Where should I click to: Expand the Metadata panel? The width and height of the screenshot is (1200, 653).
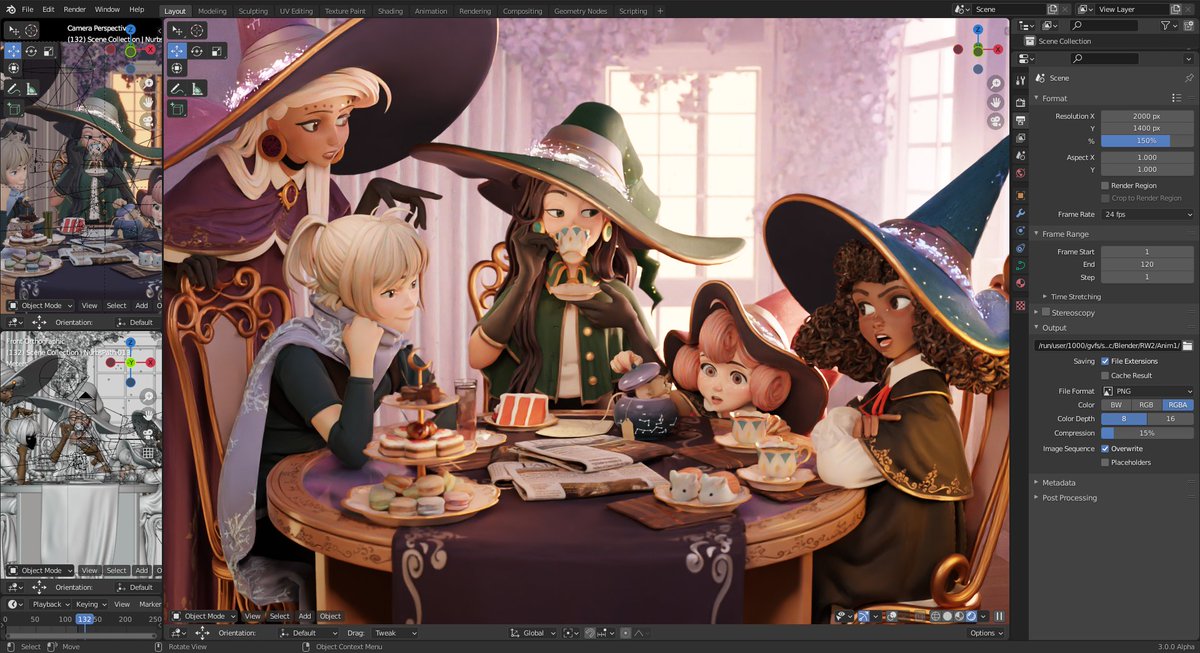1057,482
